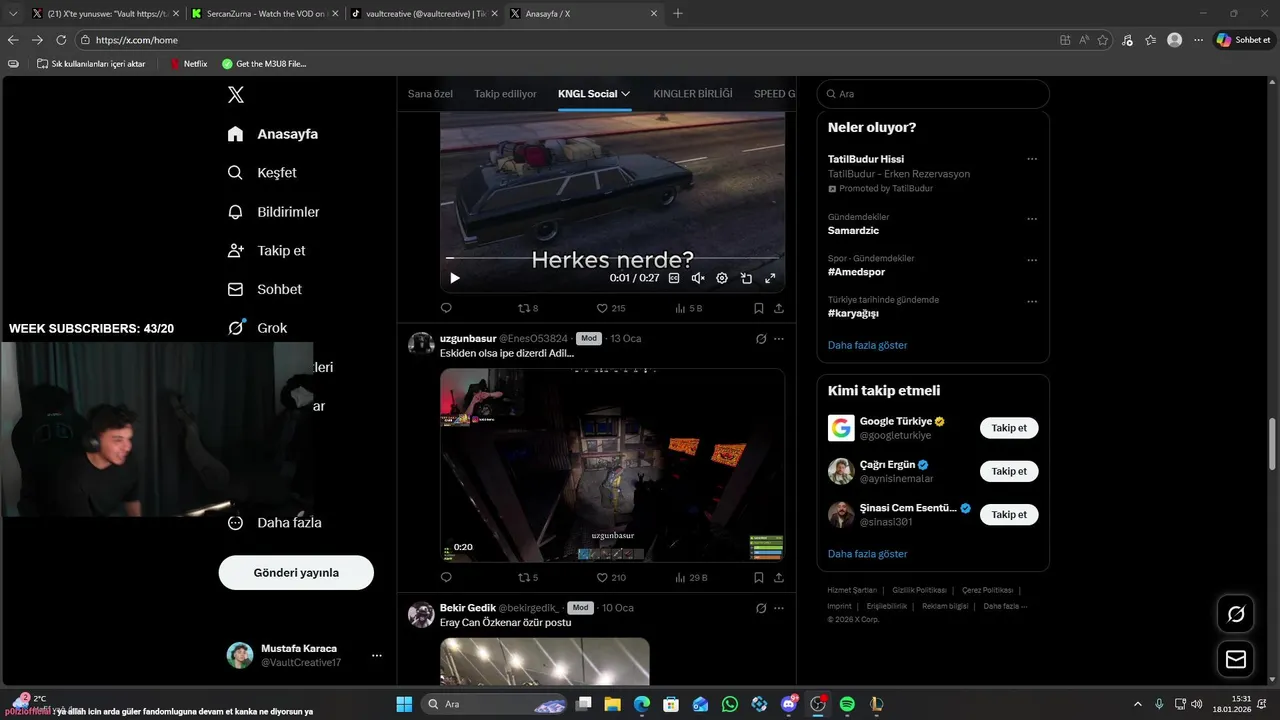The height and width of the screenshot is (720, 1280).
Task: Switch to Sana özel tab
Action: pyautogui.click(x=430, y=94)
